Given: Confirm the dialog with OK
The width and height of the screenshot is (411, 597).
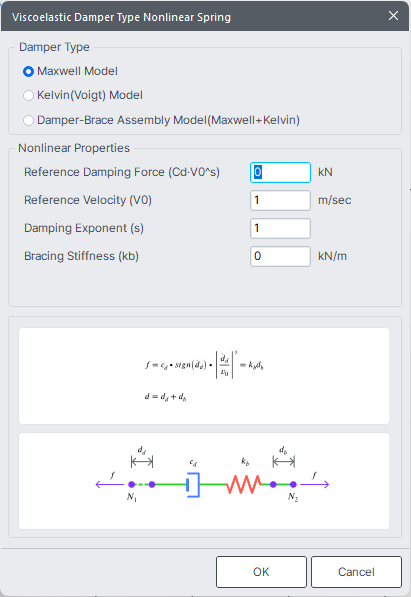Looking at the screenshot, I should point(261,572).
